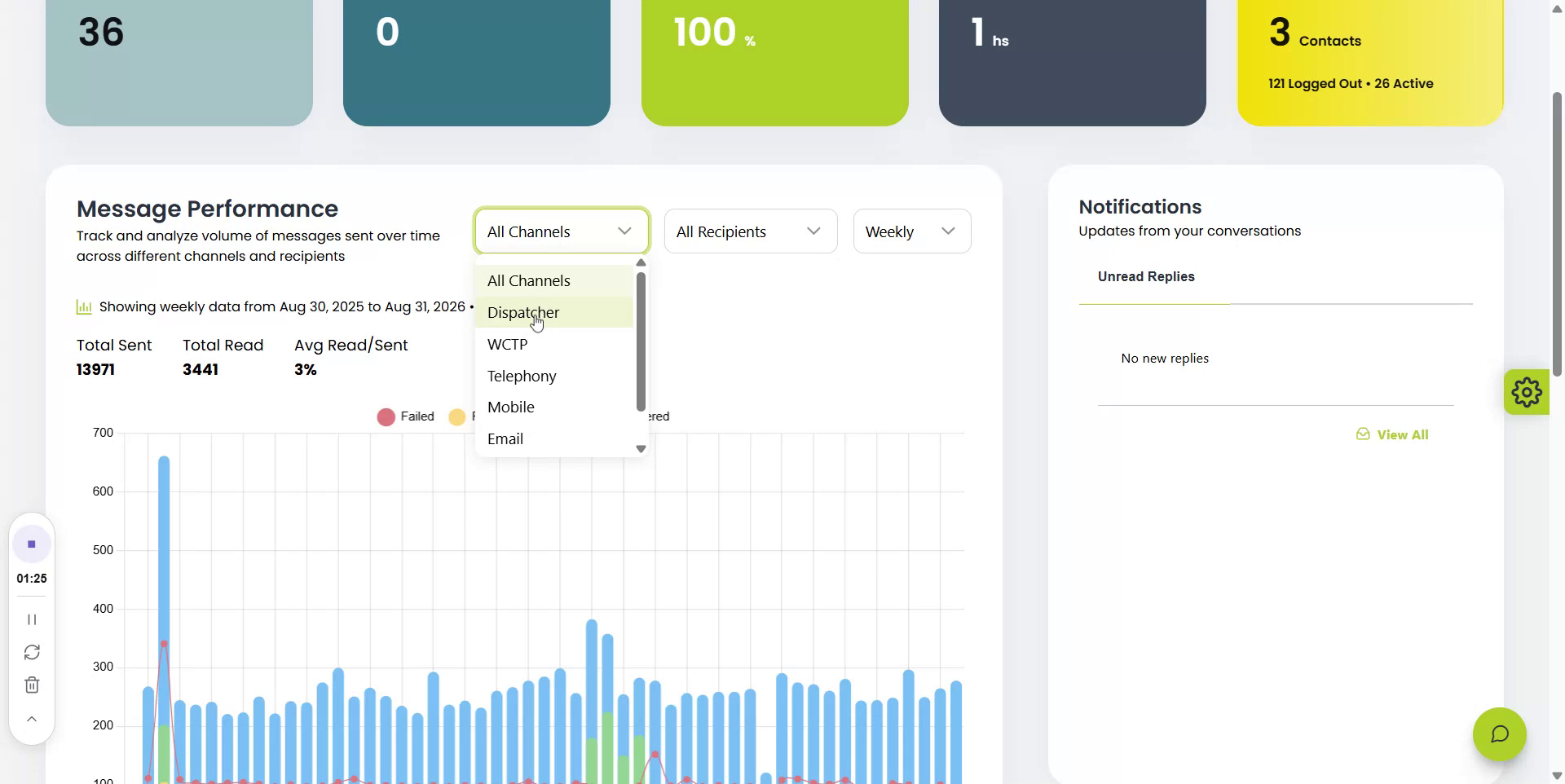Open the settings gear side tab

[1526, 392]
